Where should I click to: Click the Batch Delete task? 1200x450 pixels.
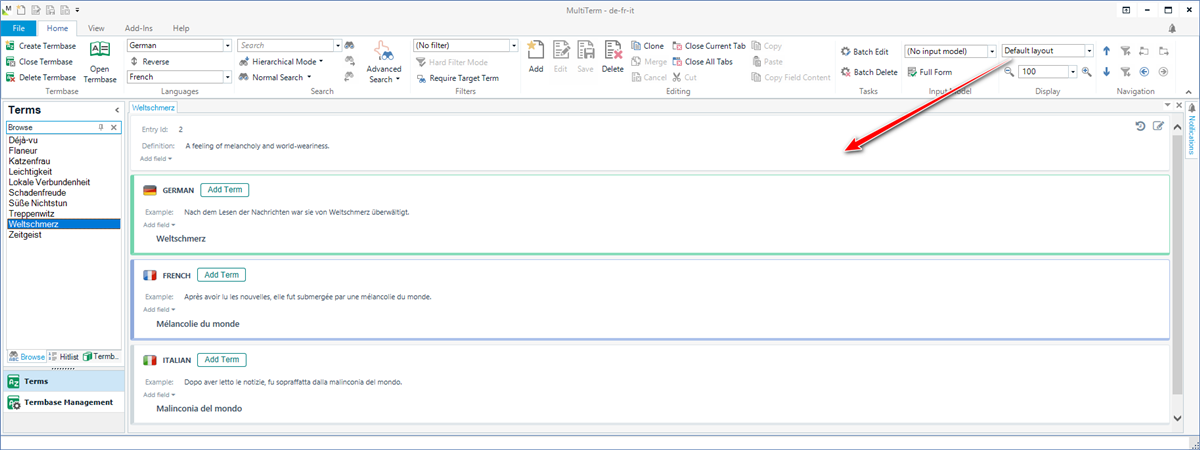tap(867, 72)
